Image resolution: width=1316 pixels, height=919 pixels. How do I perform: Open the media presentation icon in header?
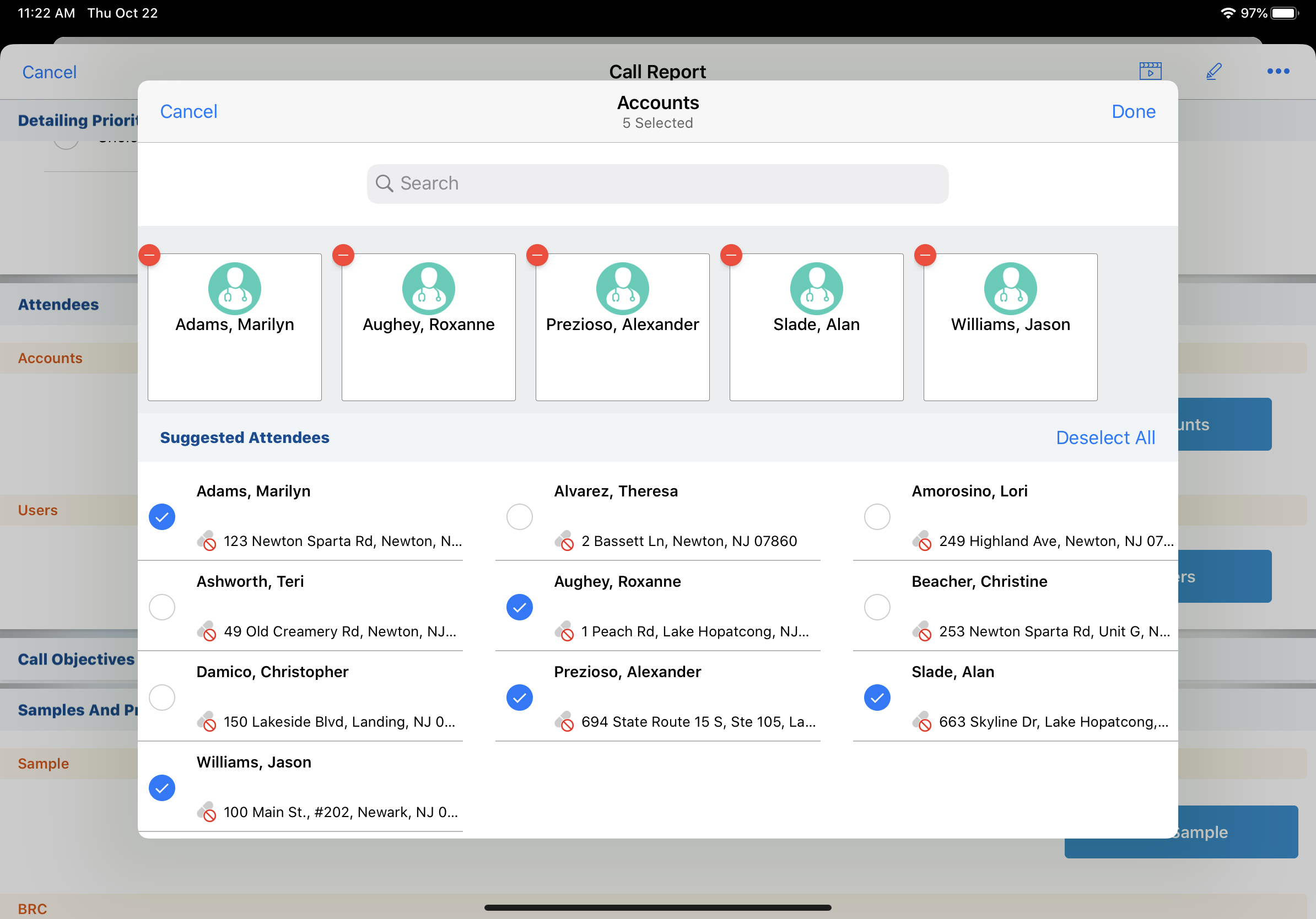click(x=1150, y=71)
